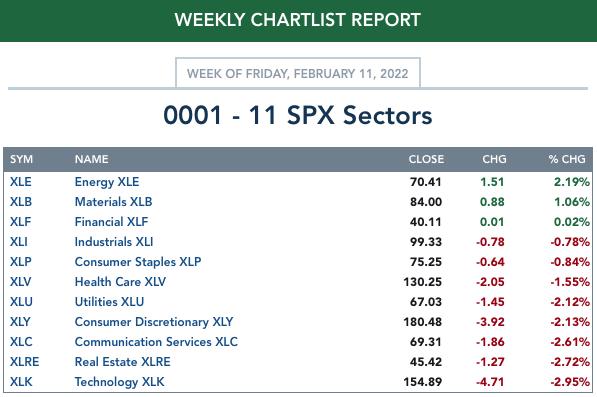Open Materials XLB name link

tap(113, 202)
